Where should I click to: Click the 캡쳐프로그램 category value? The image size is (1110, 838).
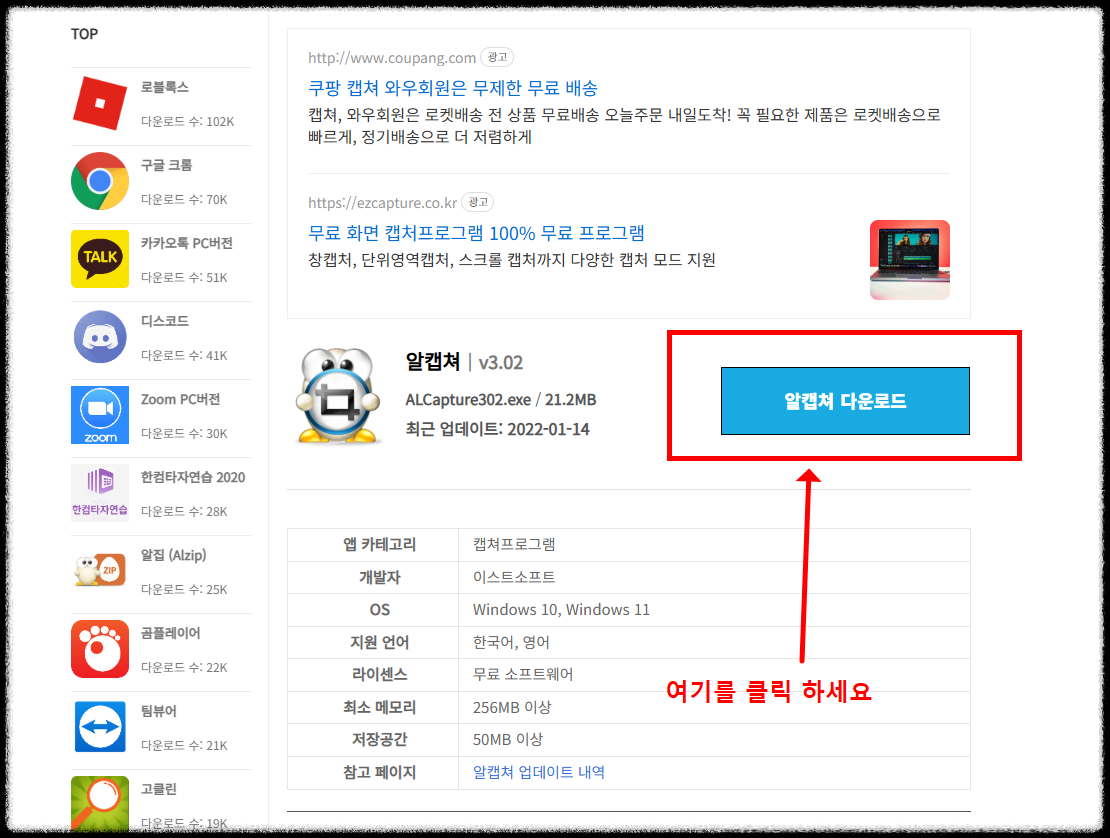point(514,544)
